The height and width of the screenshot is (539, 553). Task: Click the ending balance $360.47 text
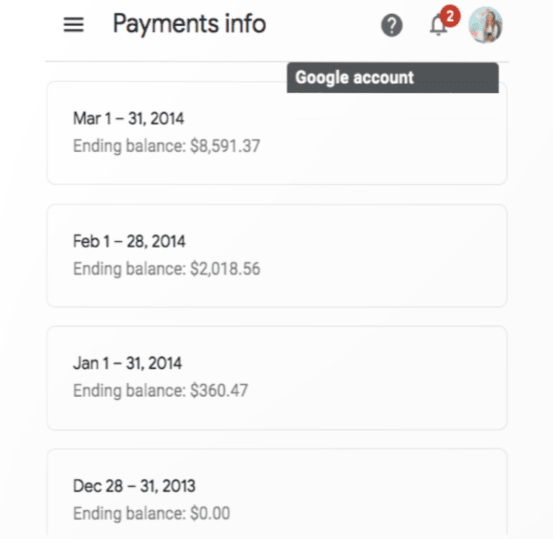coord(160,391)
